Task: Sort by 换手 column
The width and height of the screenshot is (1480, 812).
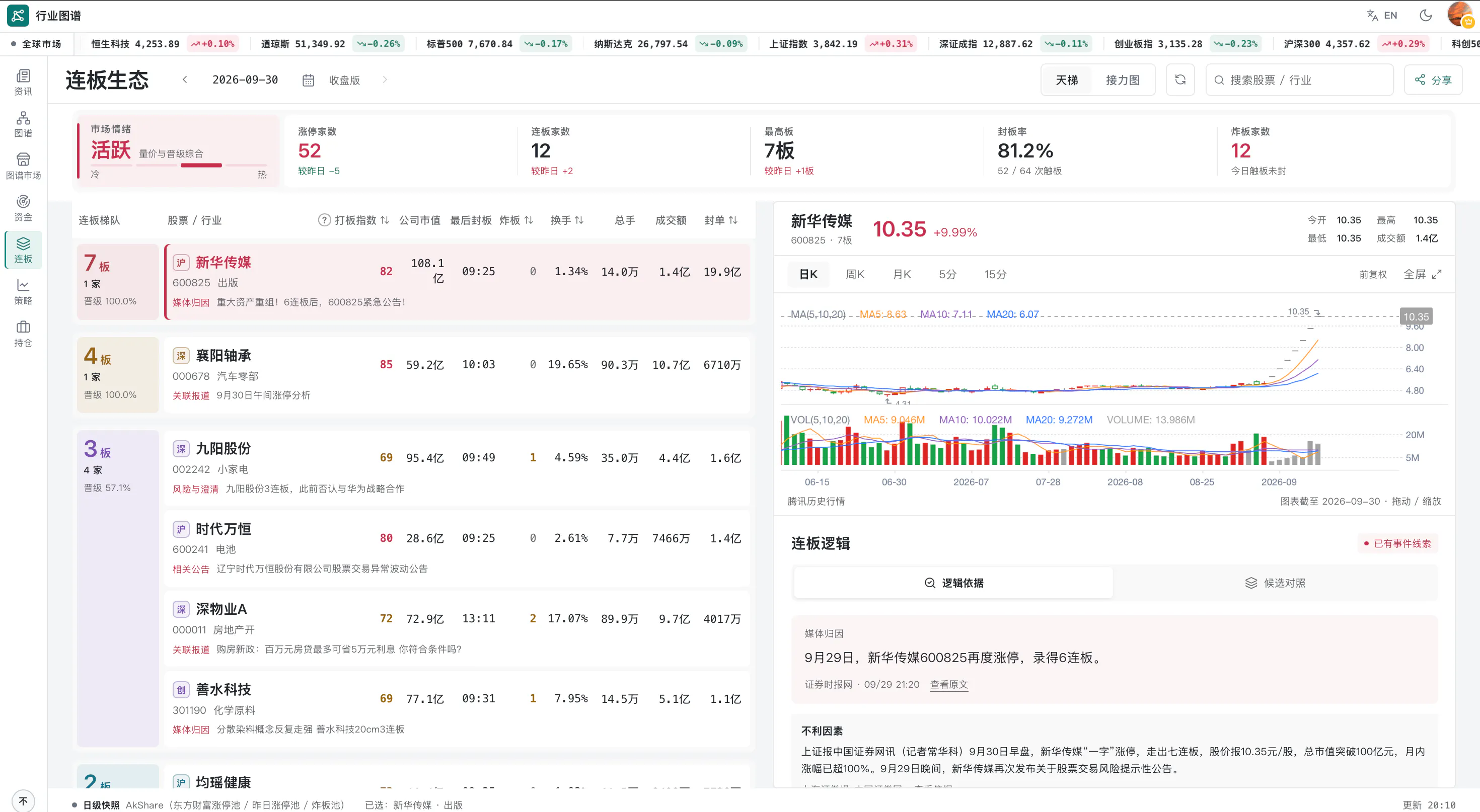Action: pyautogui.click(x=566, y=220)
